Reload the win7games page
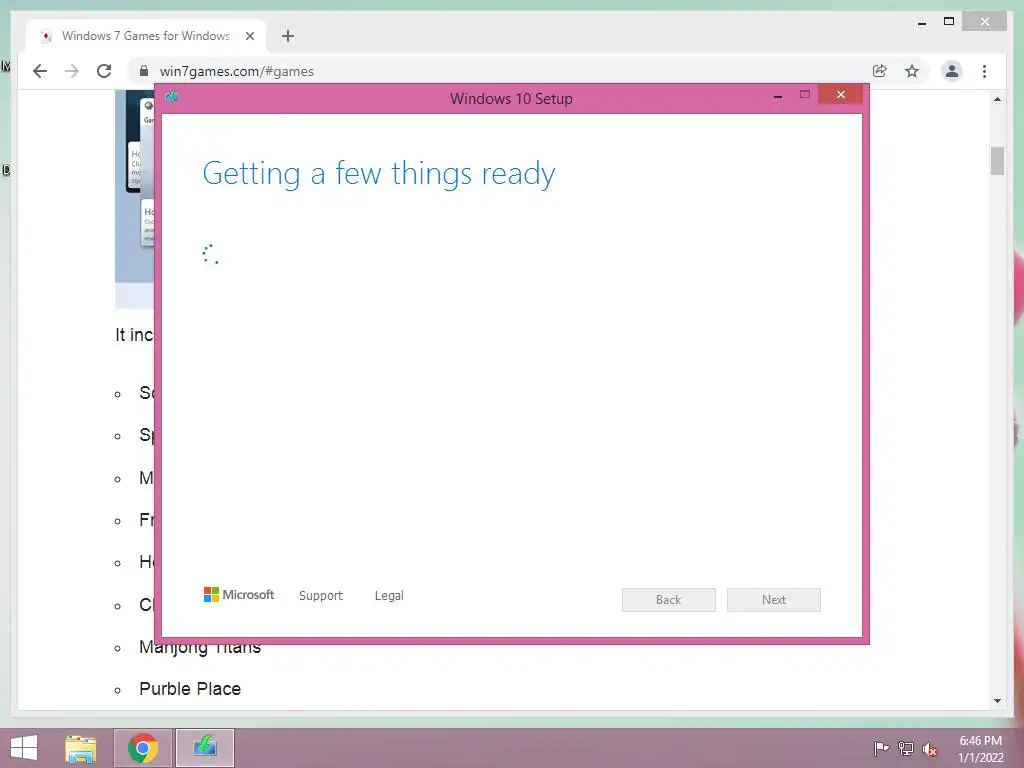The image size is (1024, 768). [104, 71]
